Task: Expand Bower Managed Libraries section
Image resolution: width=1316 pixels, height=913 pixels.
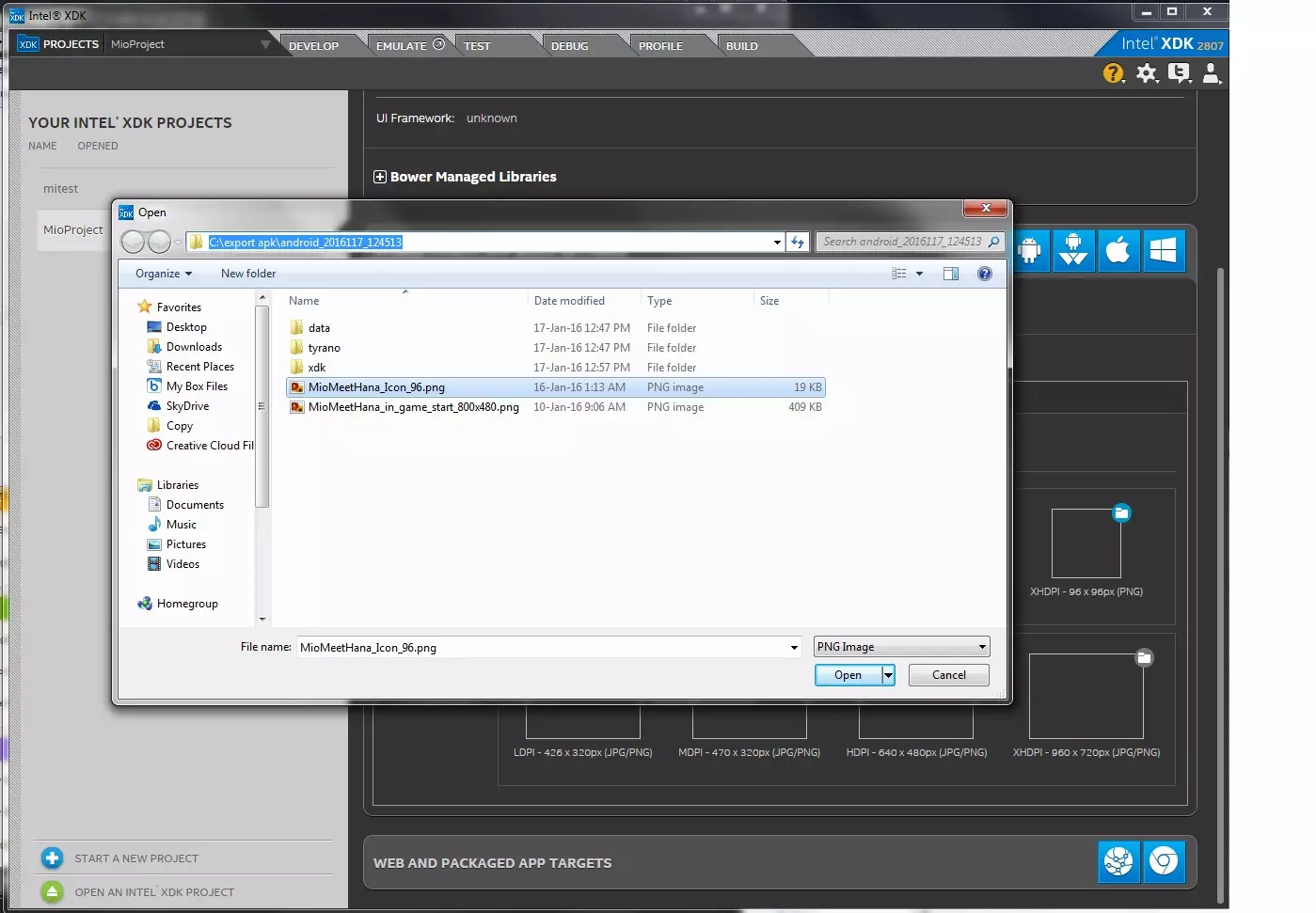Action: (x=380, y=177)
